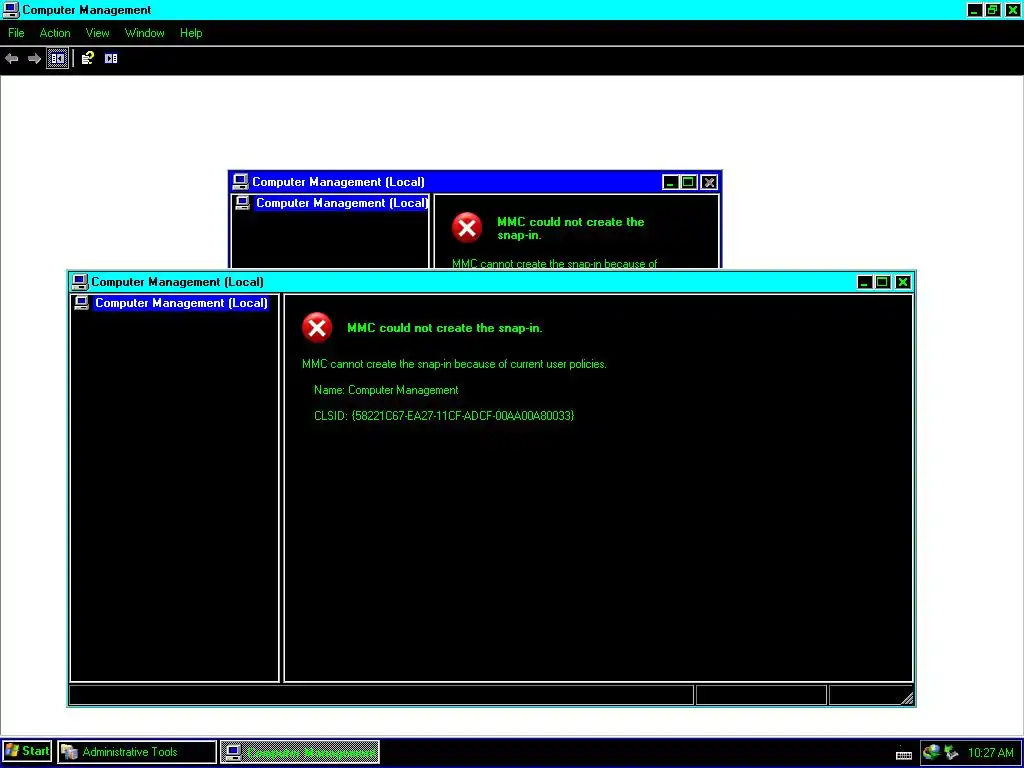The height and width of the screenshot is (768, 1024).
Task: Switch to Administrative Tools taskbar button
Action: click(x=137, y=752)
